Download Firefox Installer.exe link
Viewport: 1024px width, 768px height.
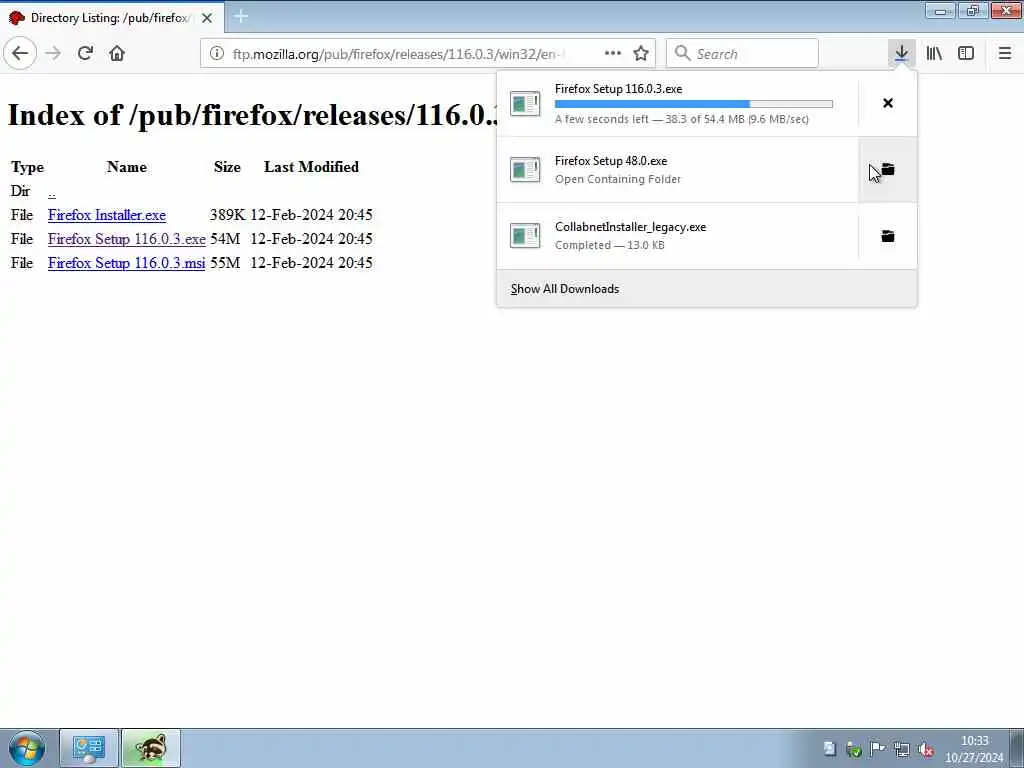click(107, 215)
